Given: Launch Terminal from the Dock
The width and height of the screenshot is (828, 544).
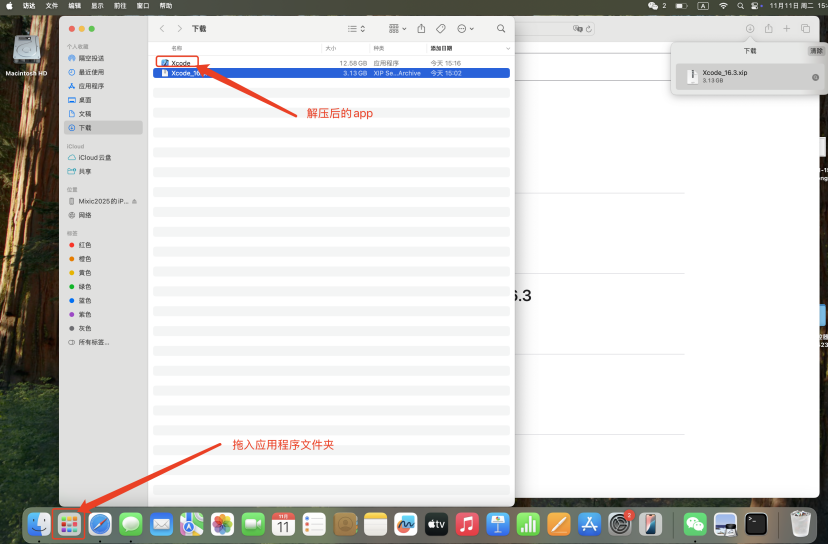Looking at the screenshot, I should [756, 524].
